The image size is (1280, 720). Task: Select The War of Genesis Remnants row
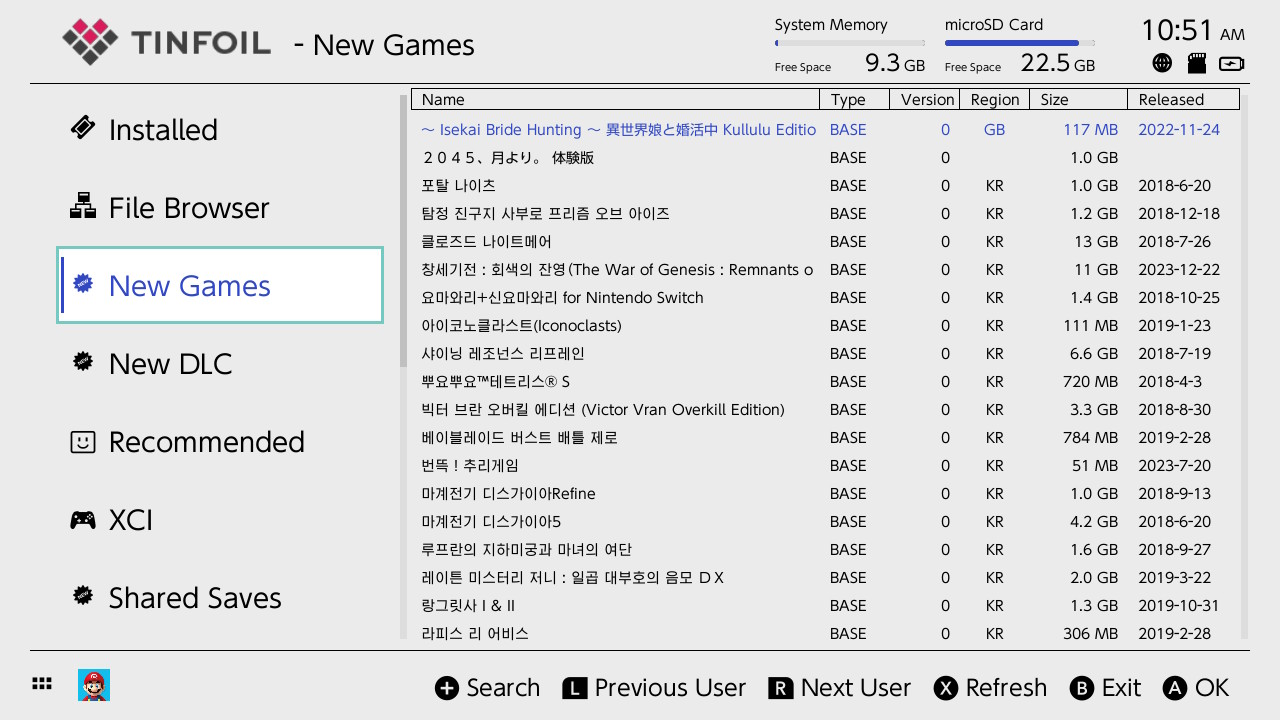pyautogui.click(x=826, y=269)
